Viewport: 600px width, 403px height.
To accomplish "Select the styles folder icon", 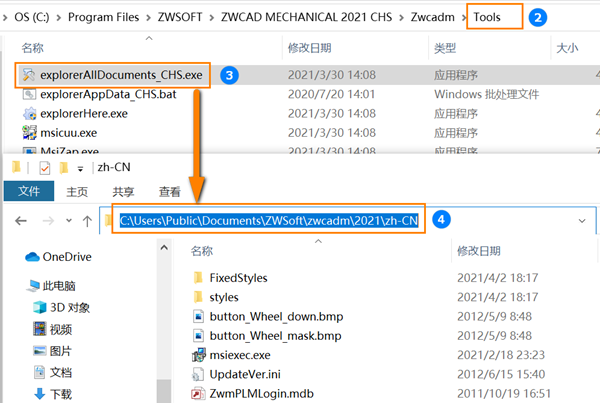I will [x=198, y=297].
